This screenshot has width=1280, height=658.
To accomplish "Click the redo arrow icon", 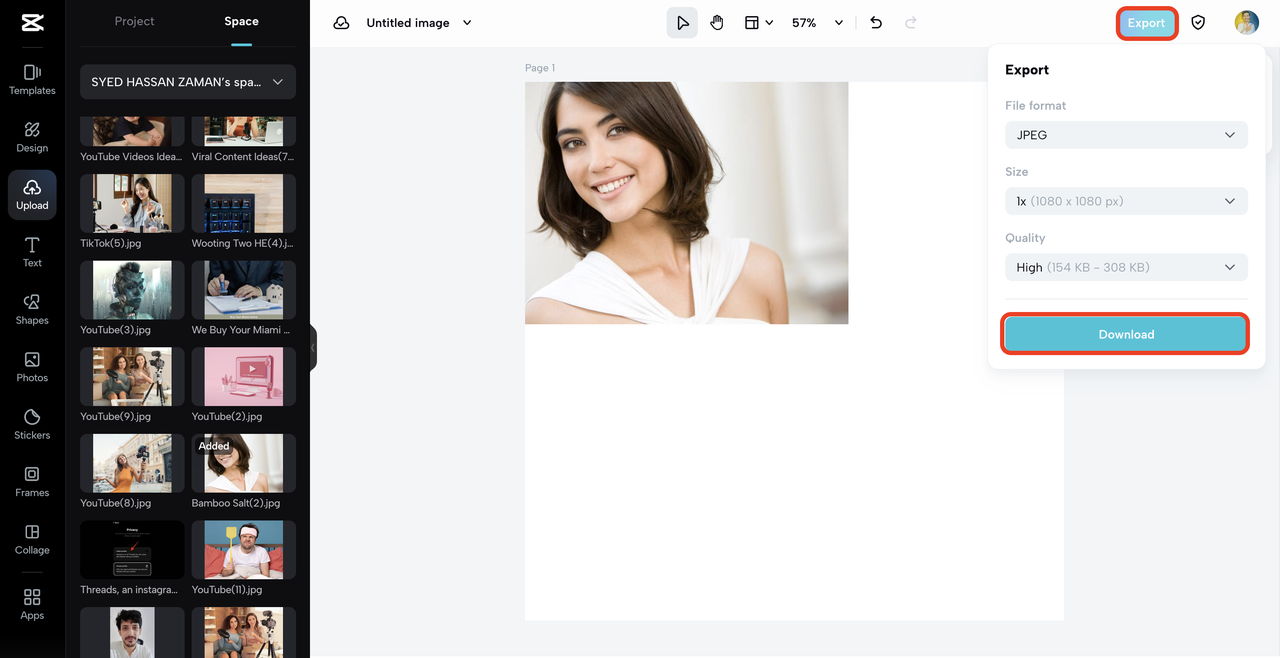I will coord(910,23).
